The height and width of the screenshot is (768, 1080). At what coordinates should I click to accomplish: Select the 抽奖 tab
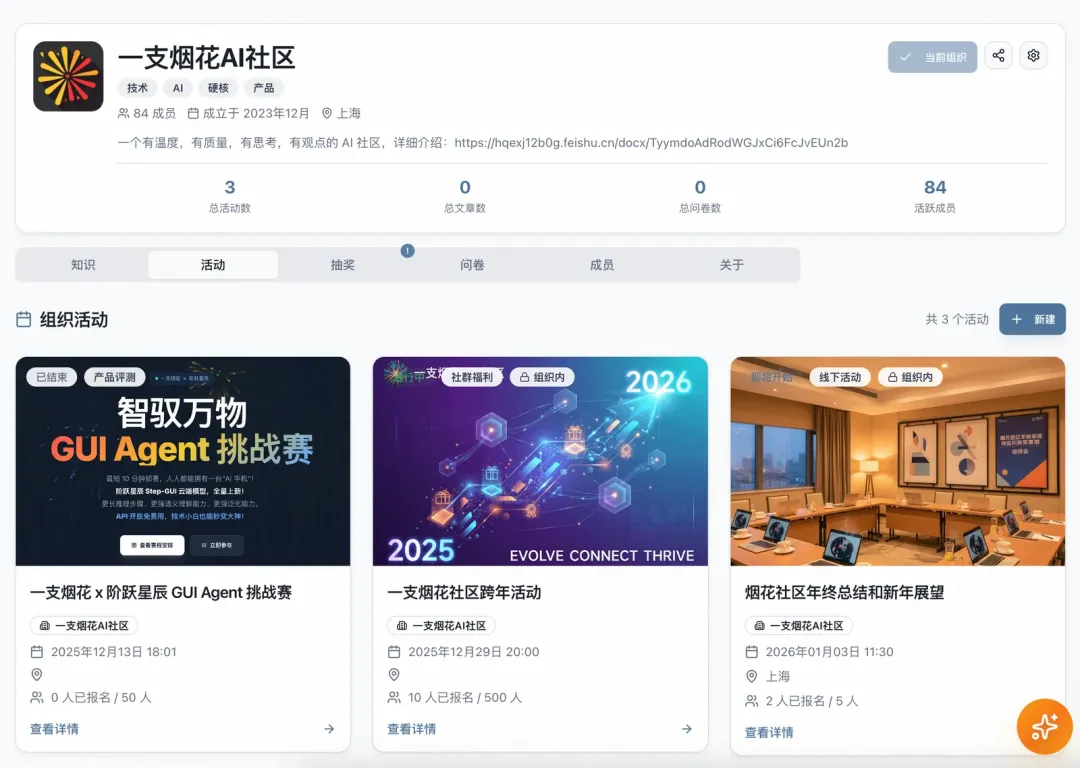pyautogui.click(x=342, y=264)
